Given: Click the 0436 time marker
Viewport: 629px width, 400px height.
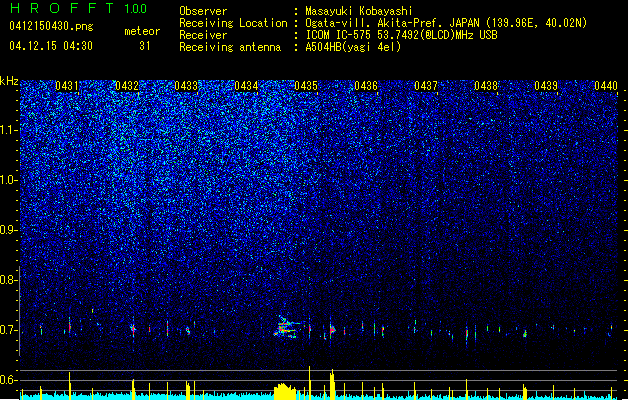Looking at the screenshot, I should [x=366, y=85].
